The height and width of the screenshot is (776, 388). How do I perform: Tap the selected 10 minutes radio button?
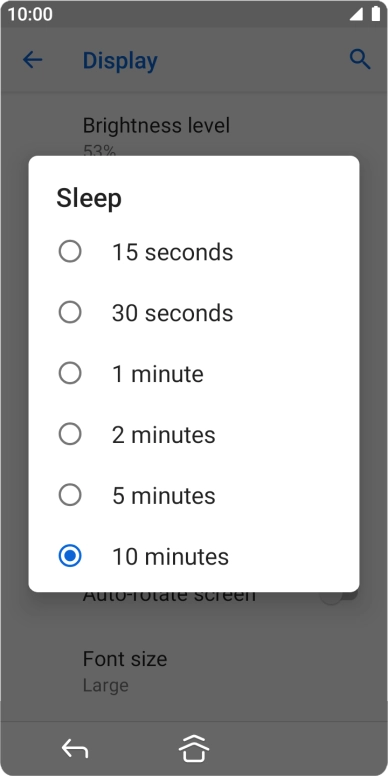point(70,556)
